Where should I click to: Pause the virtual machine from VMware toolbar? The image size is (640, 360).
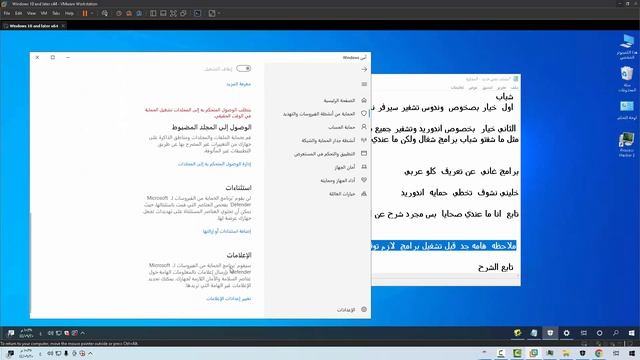click(85, 13)
